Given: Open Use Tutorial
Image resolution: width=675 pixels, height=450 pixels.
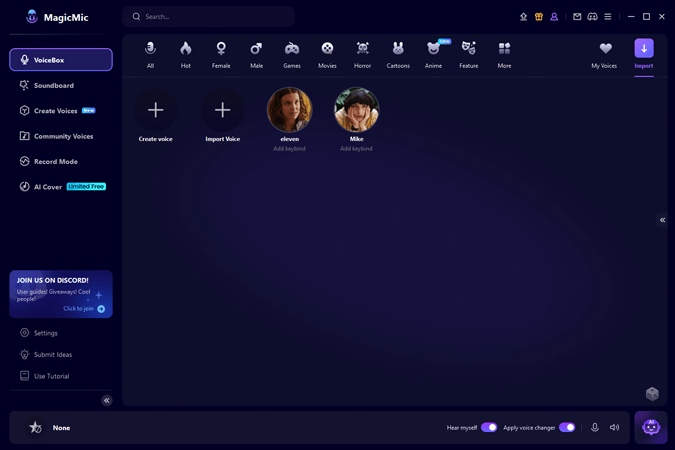Looking at the screenshot, I should 45,376.
